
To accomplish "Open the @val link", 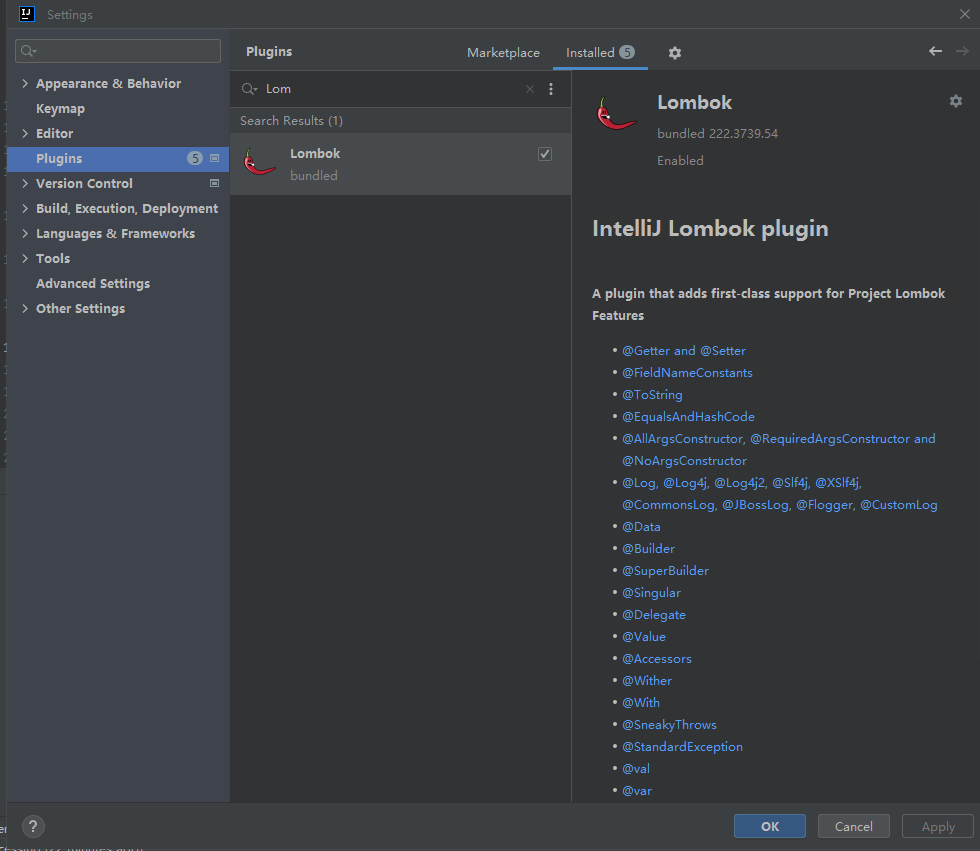I will coord(636,769).
